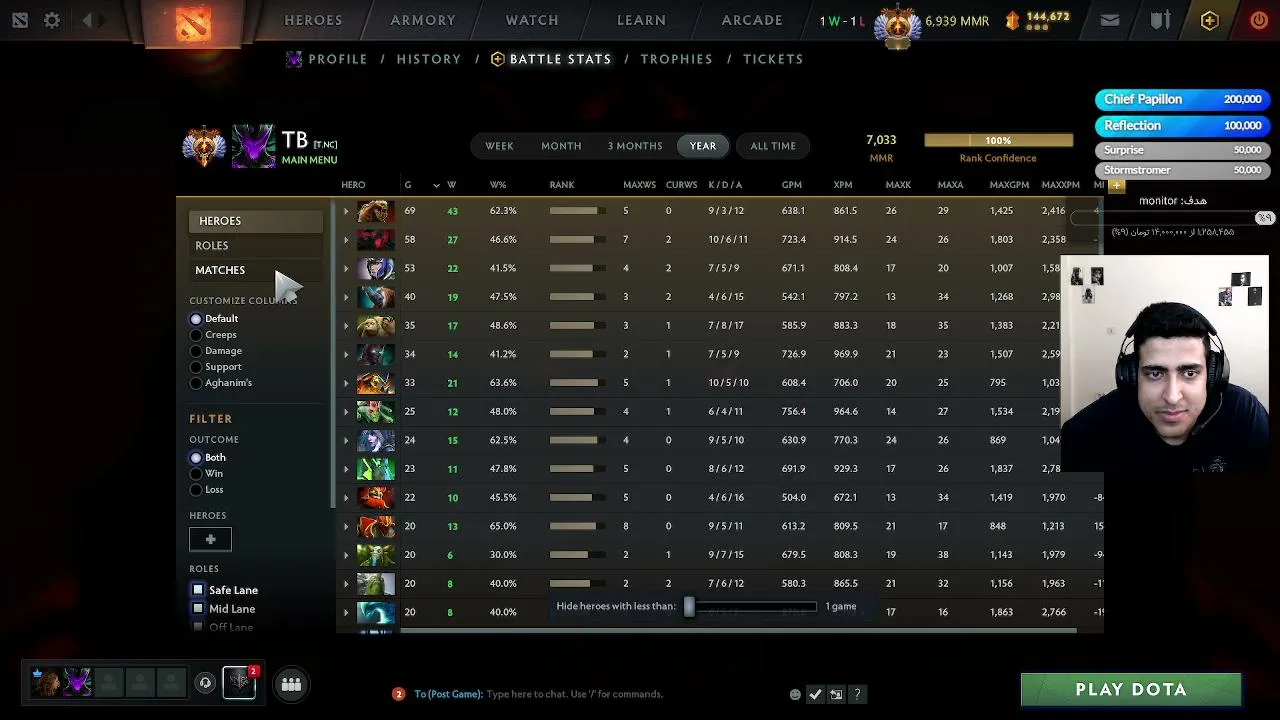Open the ROLES sidebar section
The width and height of the screenshot is (1280, 720).
click(255, 246)
